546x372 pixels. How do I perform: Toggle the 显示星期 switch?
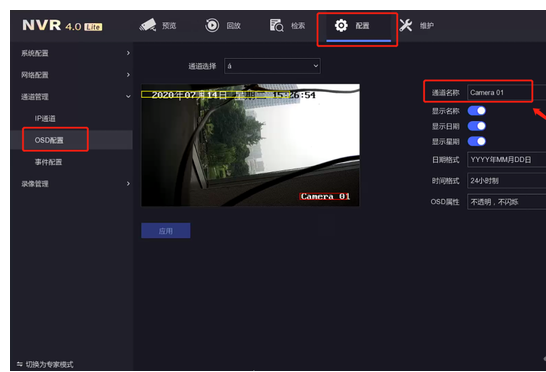pos(477,141)
